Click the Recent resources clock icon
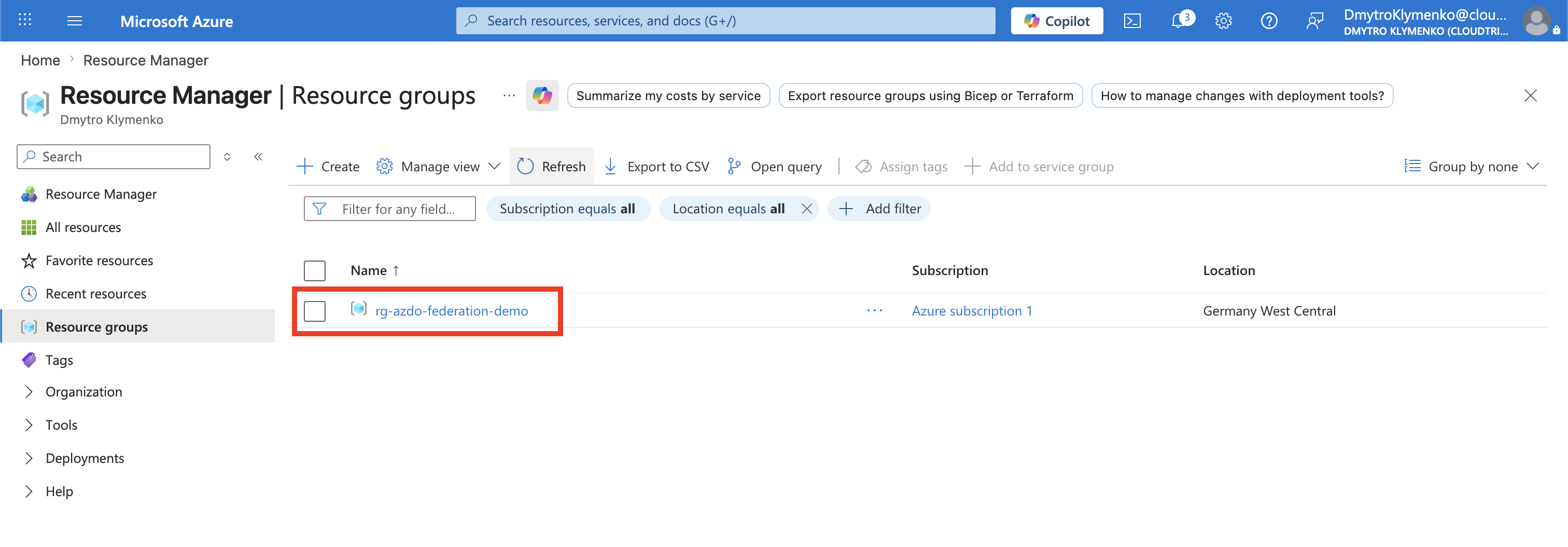Image resolution: width=1568 pixels, height=547 pixels. point(29,294)
